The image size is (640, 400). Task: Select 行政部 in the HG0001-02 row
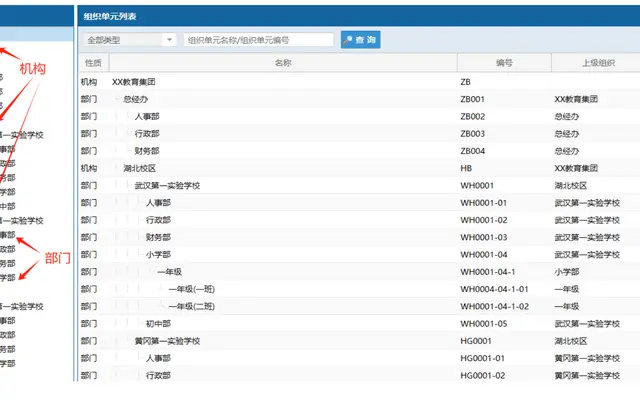[158, 375]
